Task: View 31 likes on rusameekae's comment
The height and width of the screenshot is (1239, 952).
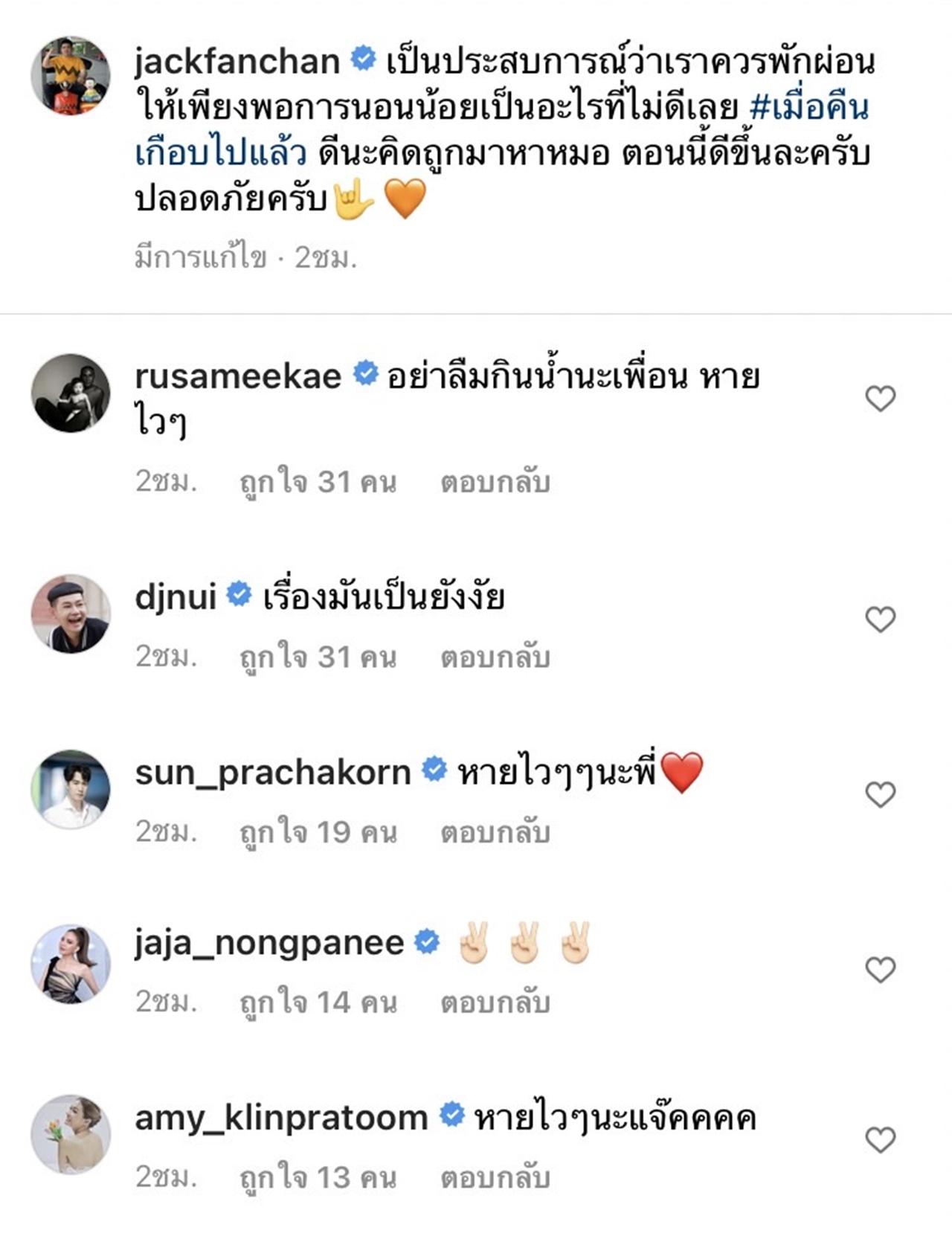Action: pos(318,483)
